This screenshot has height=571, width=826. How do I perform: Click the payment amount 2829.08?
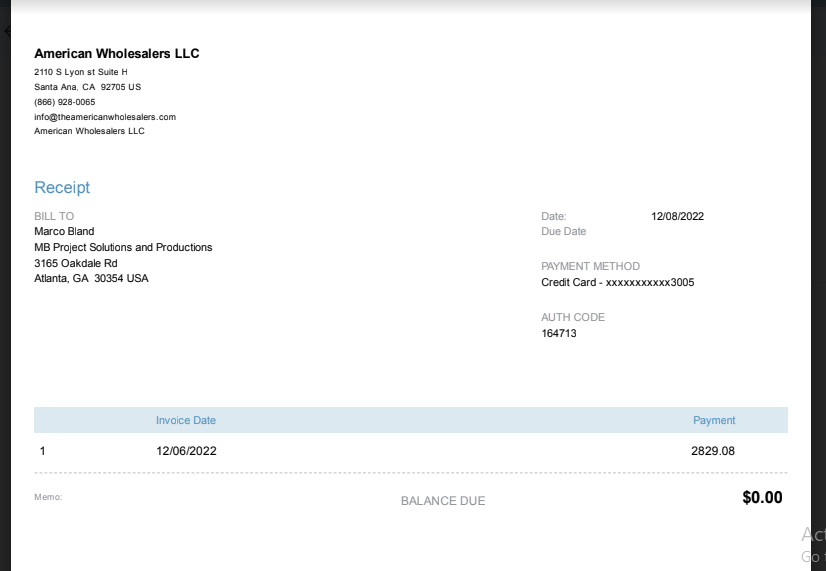tap(713, 451)
